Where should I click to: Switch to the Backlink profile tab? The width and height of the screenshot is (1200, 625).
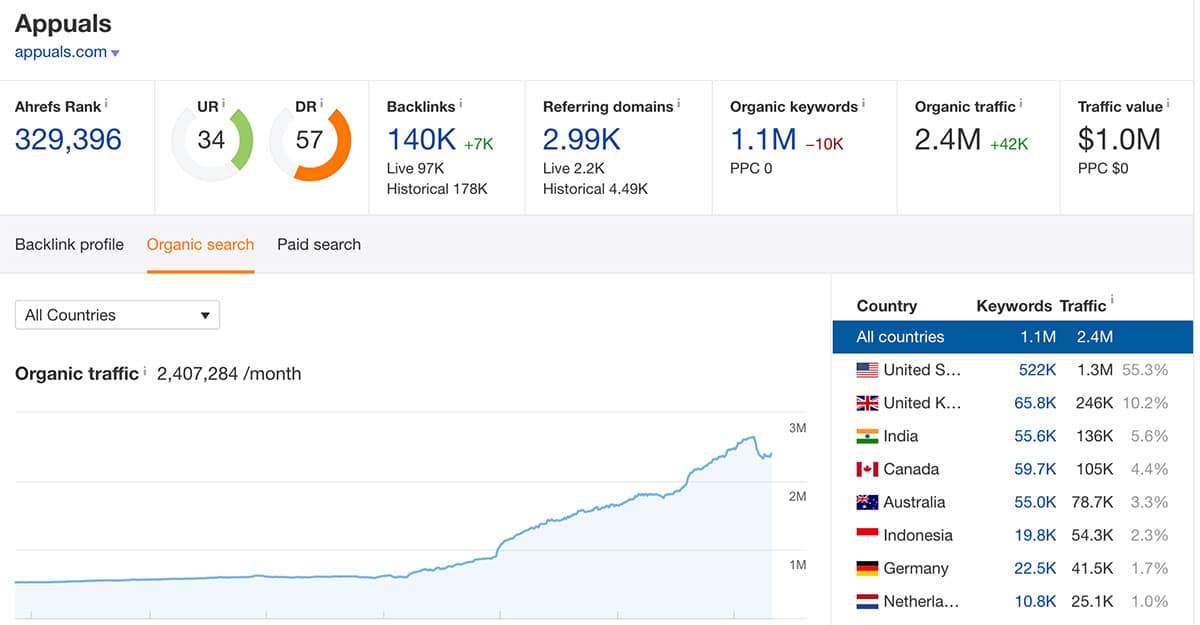[x=69, y=244]
